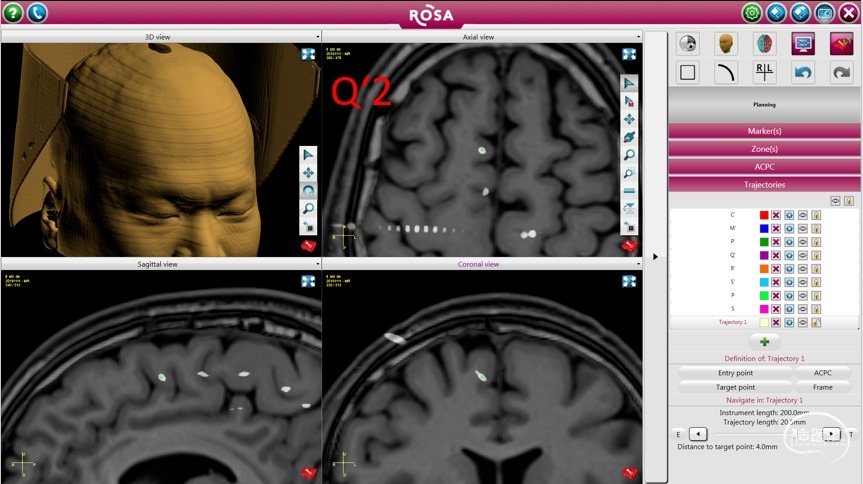
Task: Toggle lock on all trajectories
Action: point(849,201)
